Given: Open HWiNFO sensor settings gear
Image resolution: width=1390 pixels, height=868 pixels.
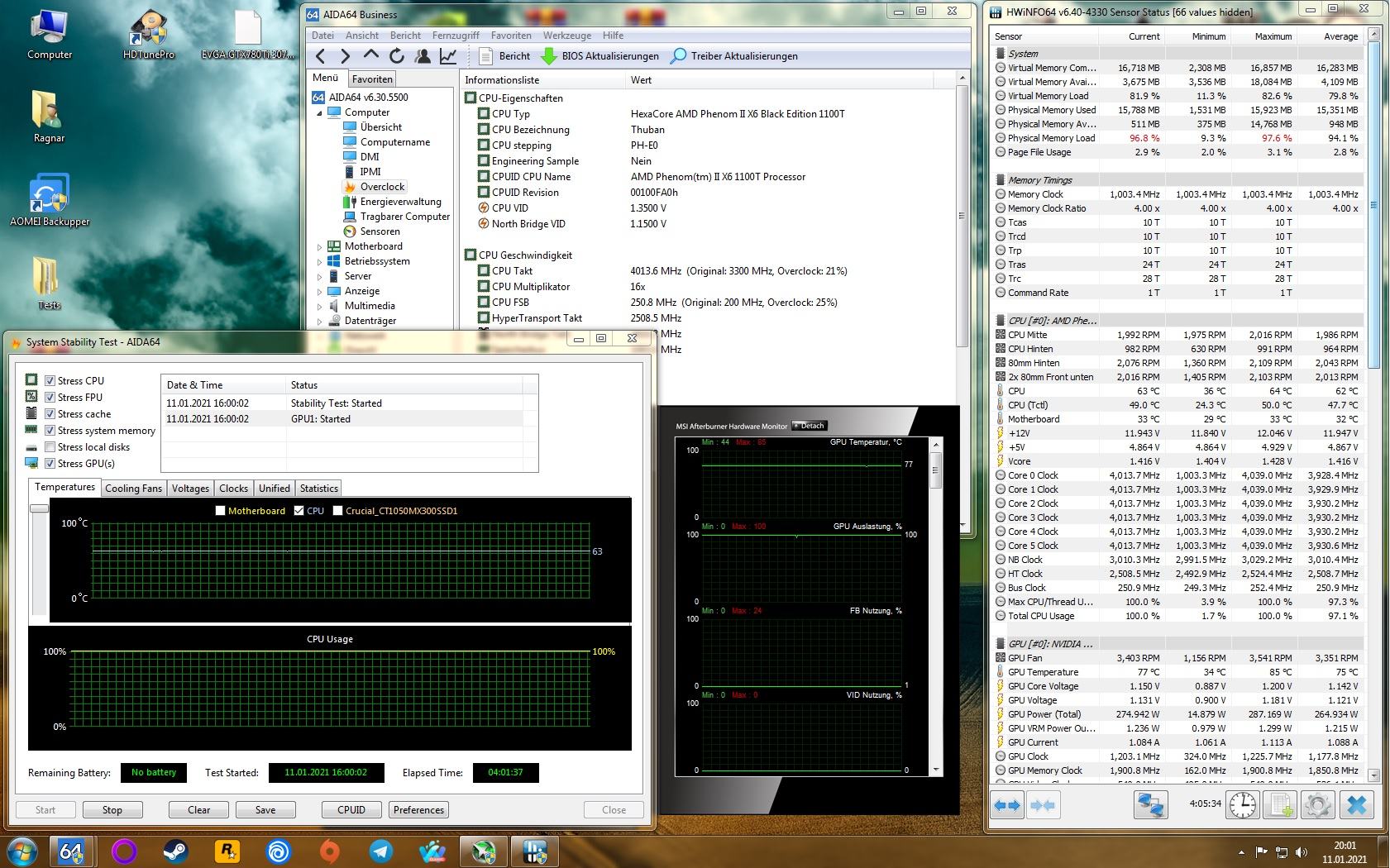Looking at the screenshot, I should point(1318,804).
